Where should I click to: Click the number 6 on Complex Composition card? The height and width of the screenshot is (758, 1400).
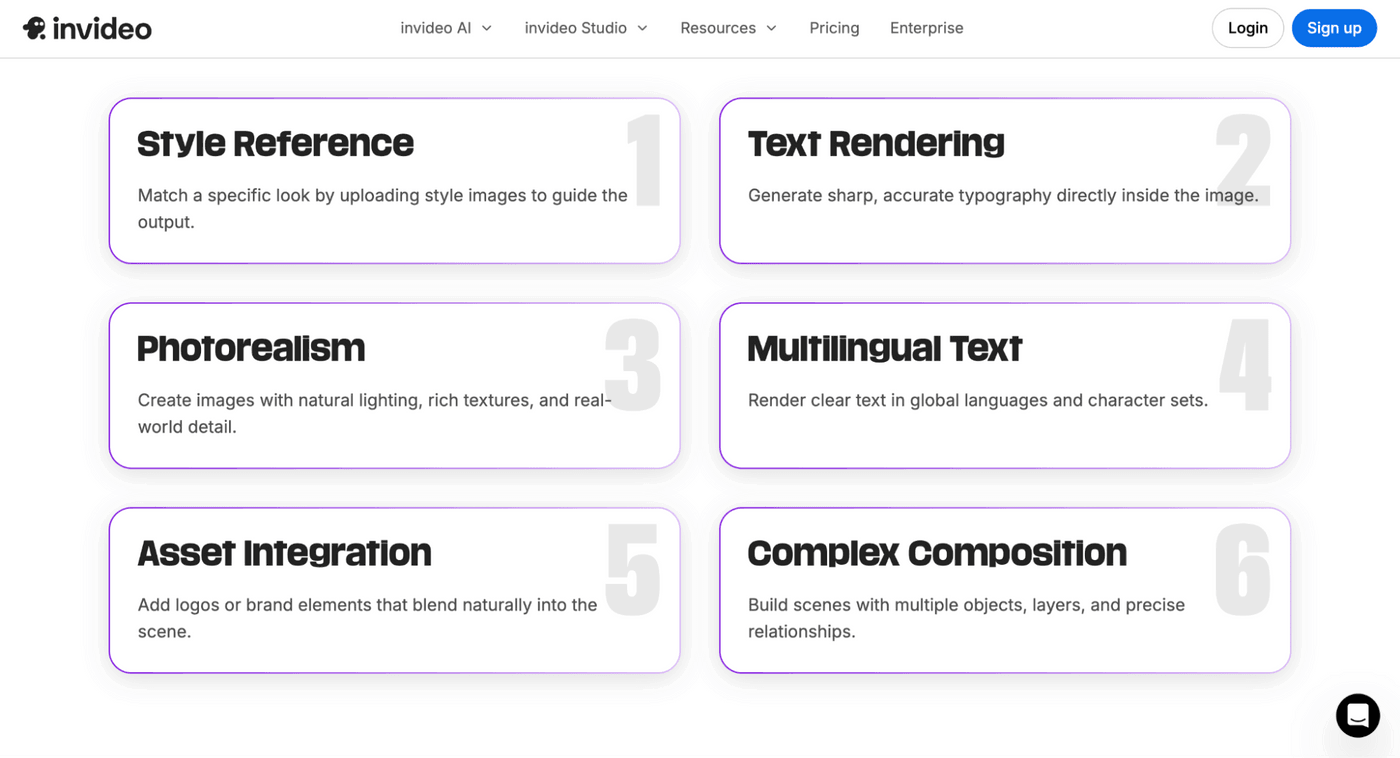[1243, 570]
